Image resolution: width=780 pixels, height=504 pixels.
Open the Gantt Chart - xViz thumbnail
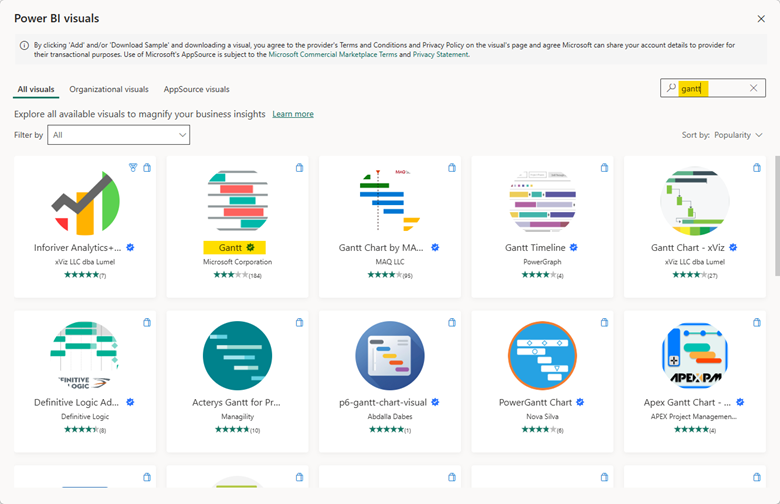pos(695,201)
